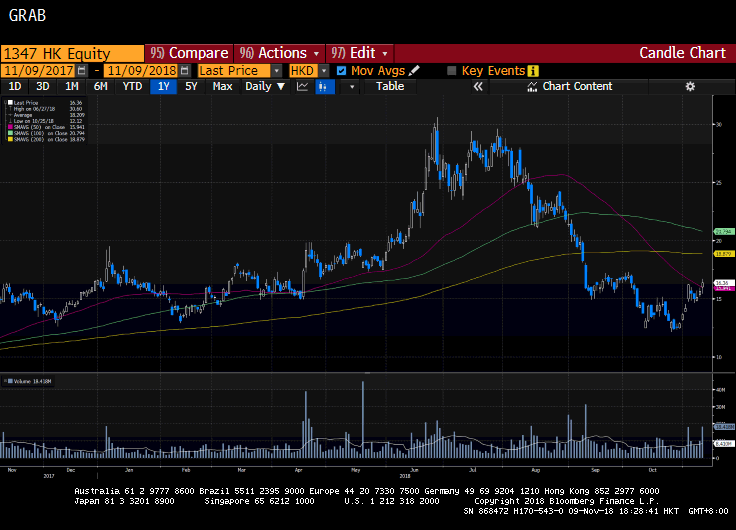Select 5Y time range

[191, 86]
